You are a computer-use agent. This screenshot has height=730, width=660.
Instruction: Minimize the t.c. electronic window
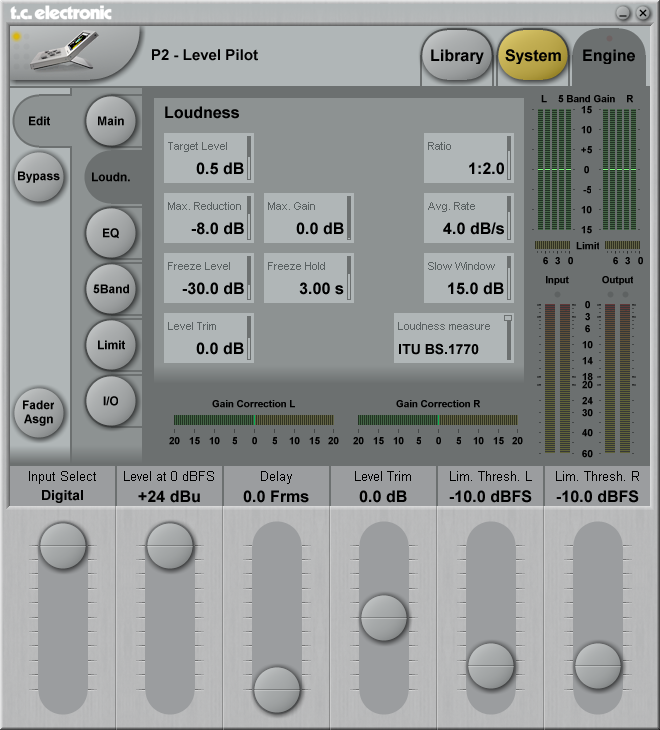click(623, 13)
